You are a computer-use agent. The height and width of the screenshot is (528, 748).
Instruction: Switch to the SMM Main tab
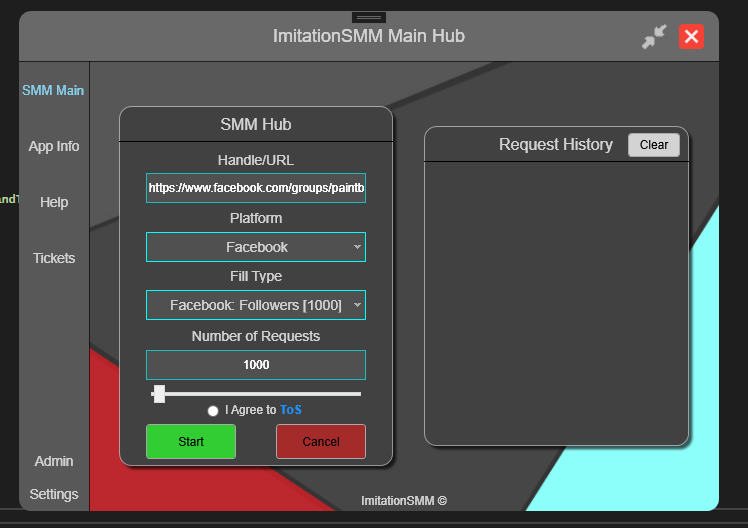(x=53, y=90)
